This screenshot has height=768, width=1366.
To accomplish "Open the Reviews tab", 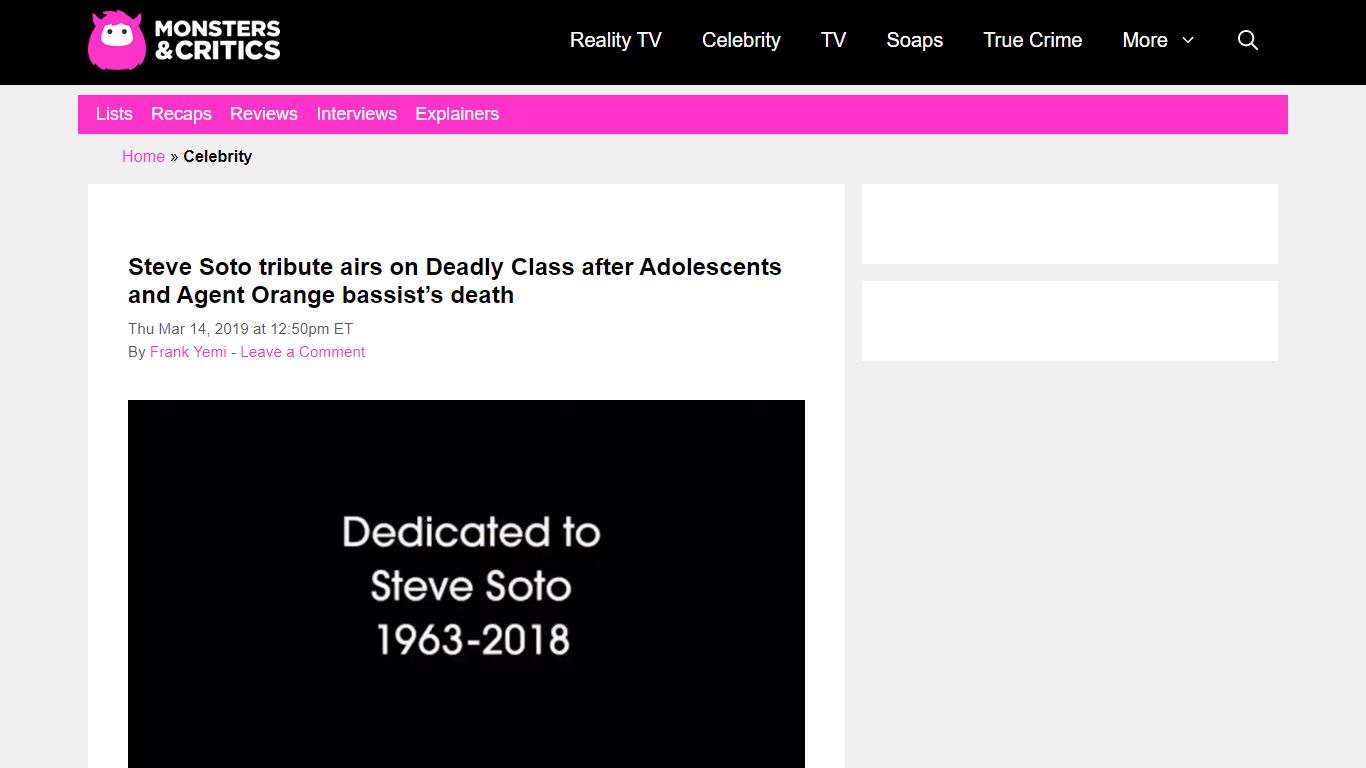I will pos(264,114).
